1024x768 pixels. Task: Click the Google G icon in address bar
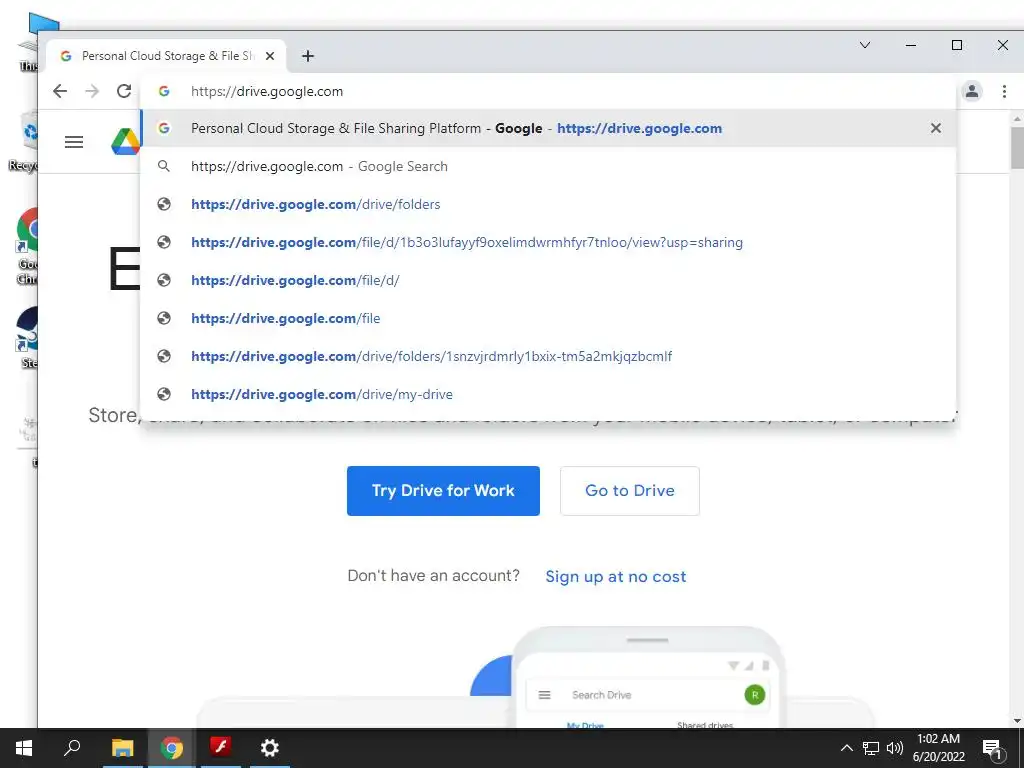pos(164,91)
